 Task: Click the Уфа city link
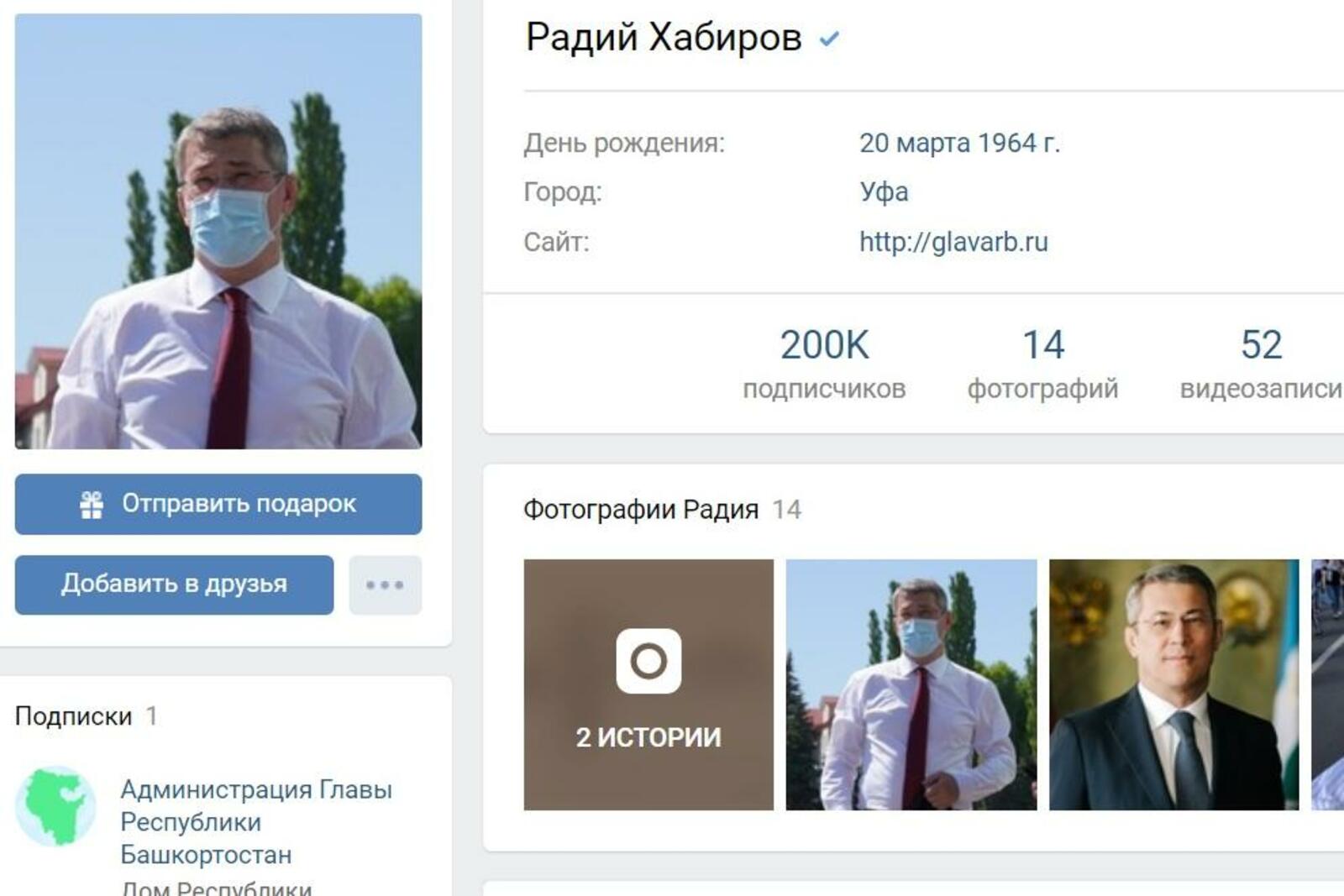point(884,192)
